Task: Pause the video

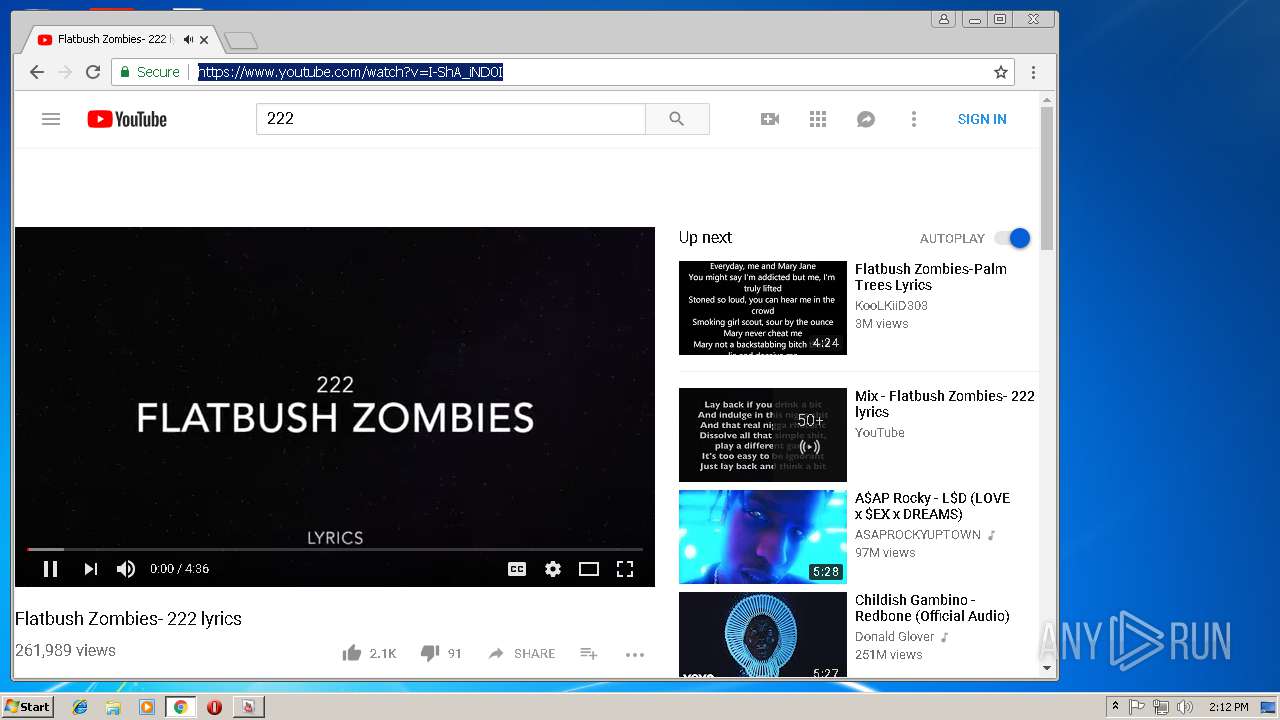Action: pyautogui.click(x=50, y=569)
